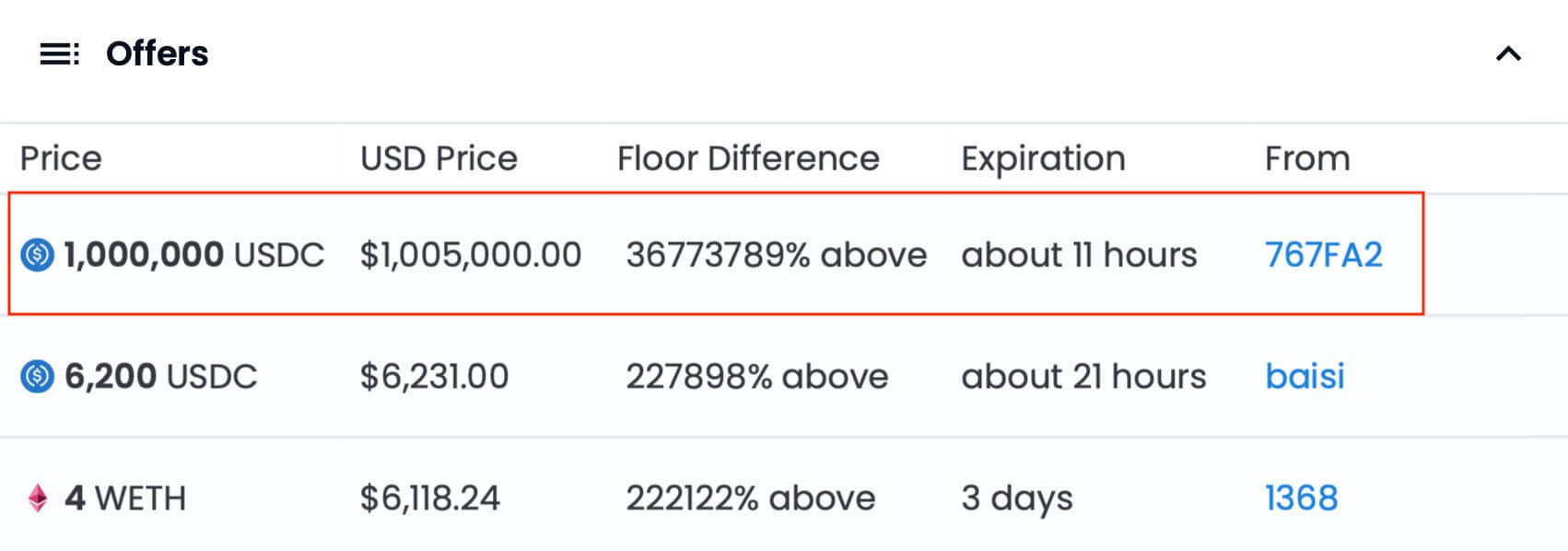Click the Ethereum icon next to 4 WETH
1568x551 pixels.
(x=38, y=498)
